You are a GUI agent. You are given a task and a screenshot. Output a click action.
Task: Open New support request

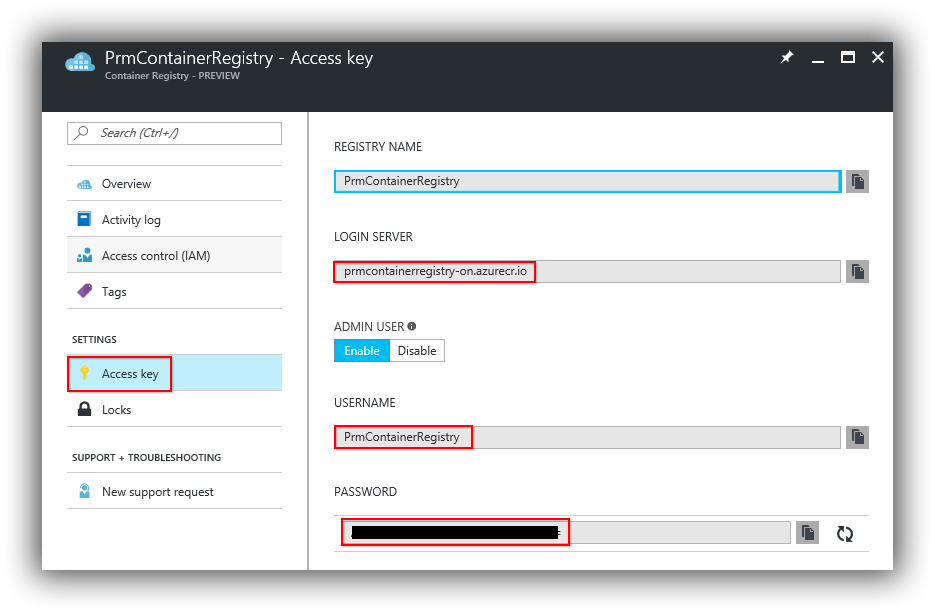pos(174,492)
